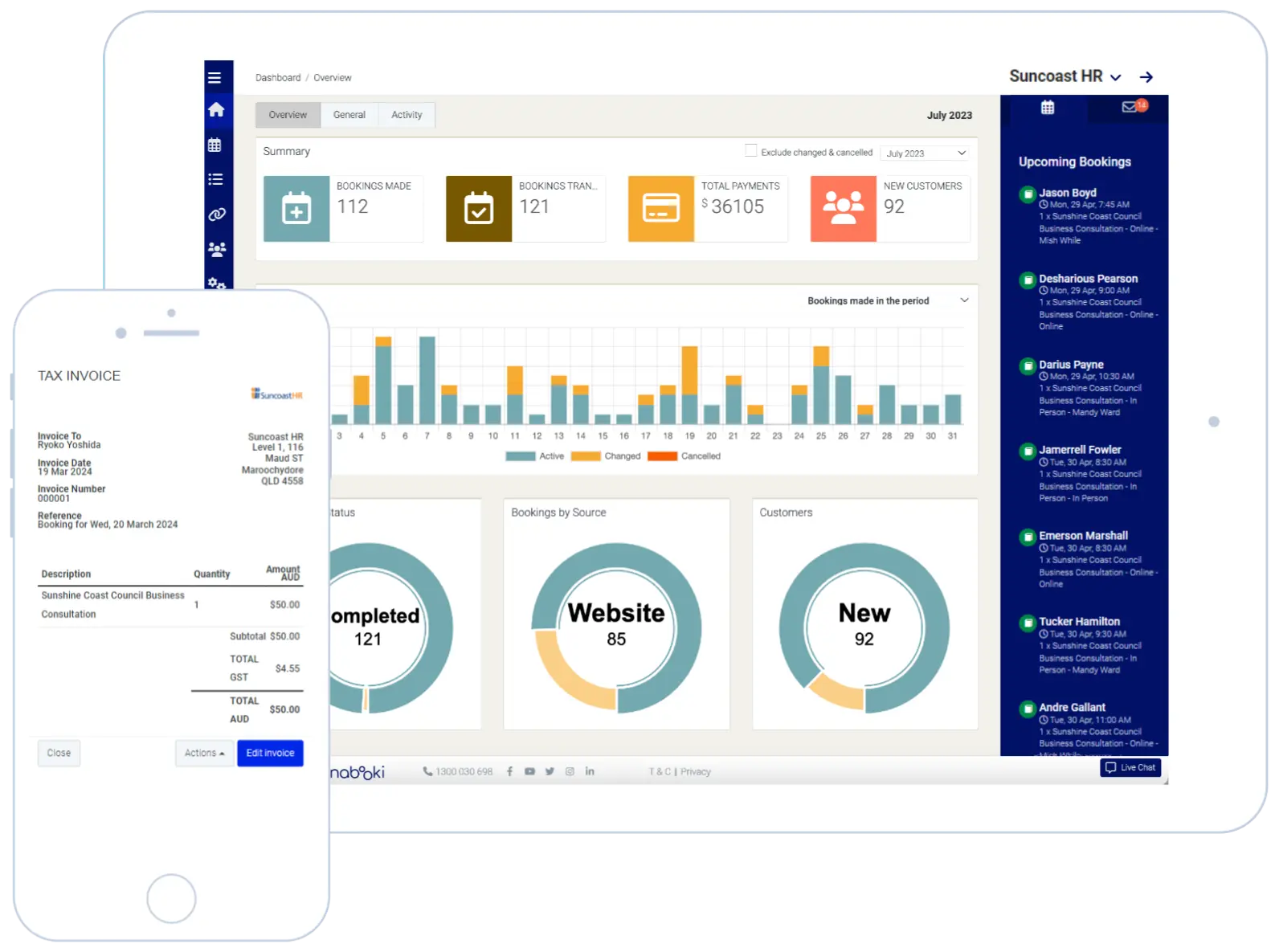Switch to the Overview tab
The width and height of the screenshot is (1279, 952).
click(x=288, y=115)
